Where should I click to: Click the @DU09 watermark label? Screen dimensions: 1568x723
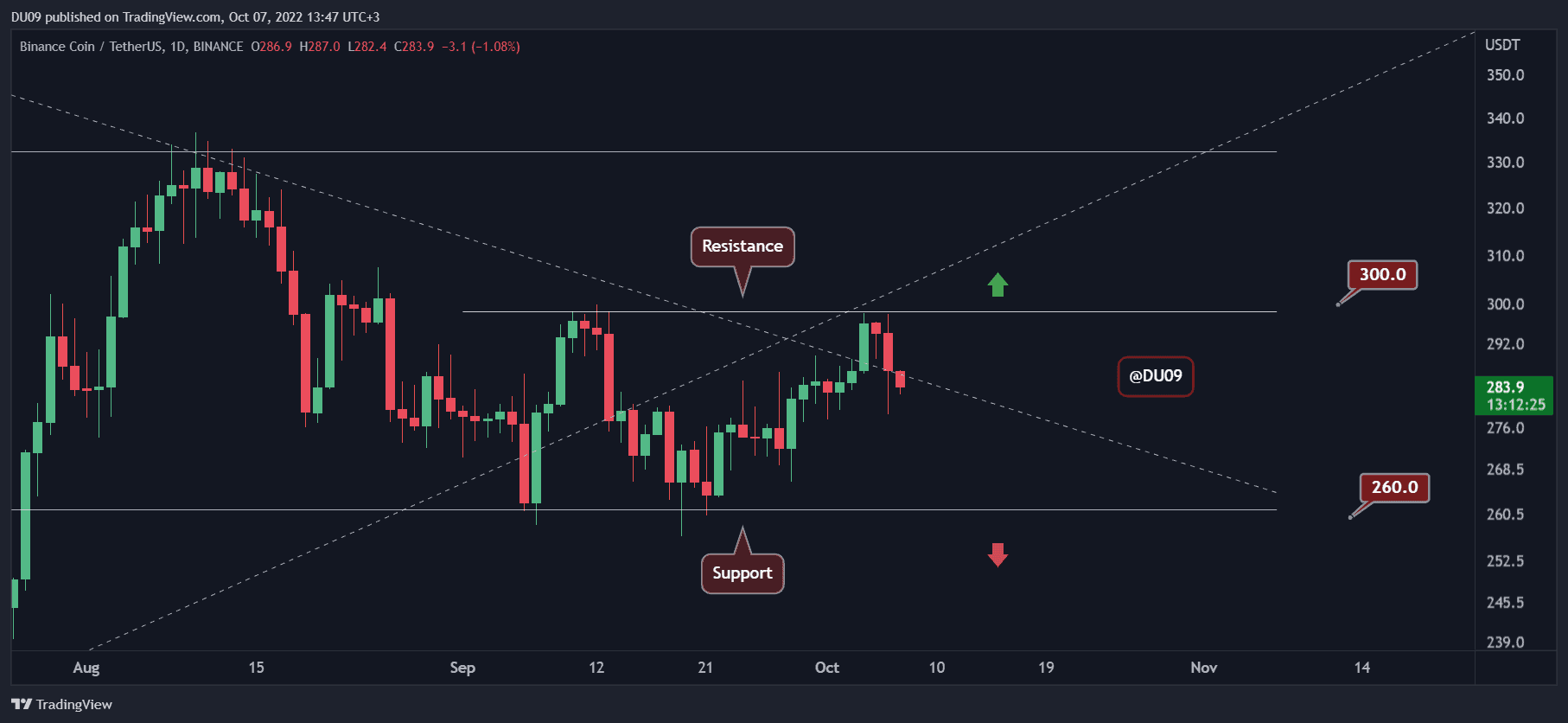(1155, 376)
